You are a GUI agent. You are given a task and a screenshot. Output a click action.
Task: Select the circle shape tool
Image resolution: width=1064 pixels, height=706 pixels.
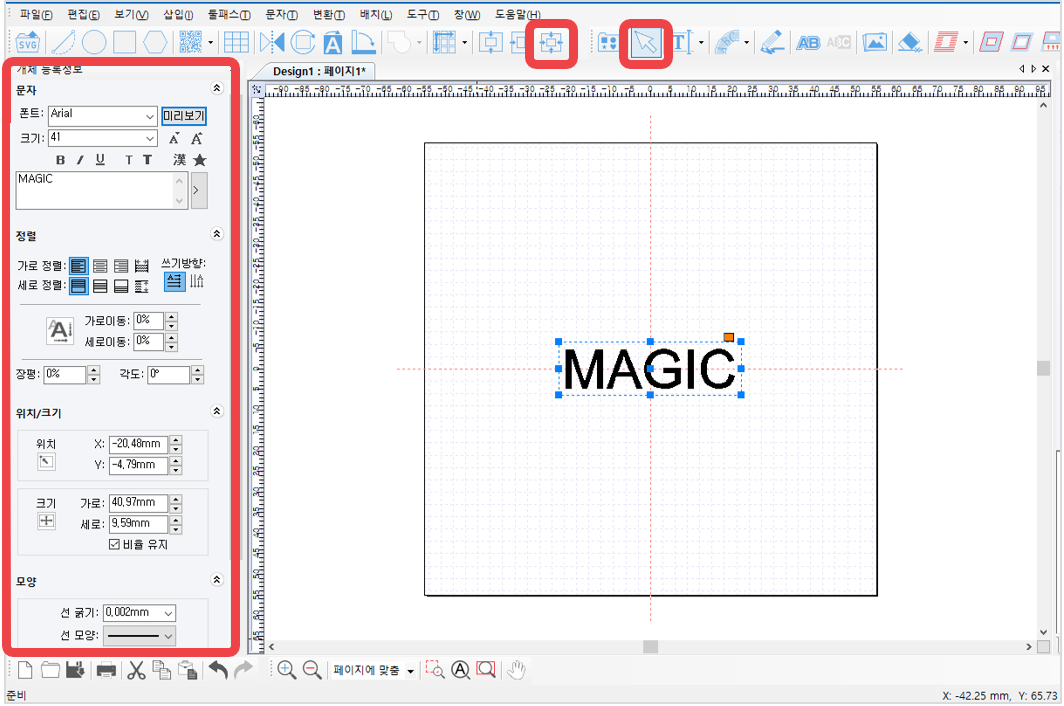coord(94,42)
